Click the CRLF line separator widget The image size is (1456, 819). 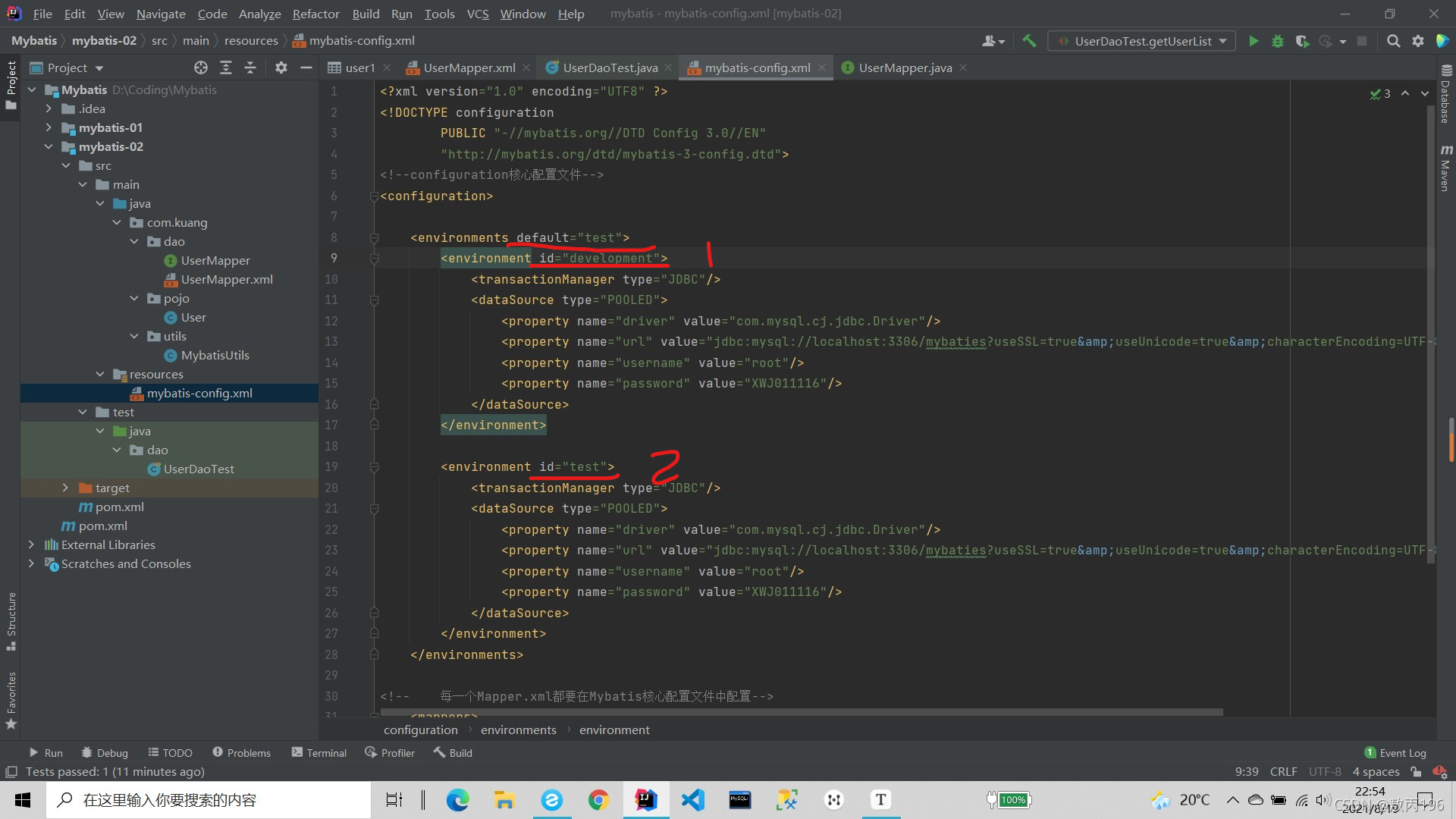click(x=1283, y=772)
